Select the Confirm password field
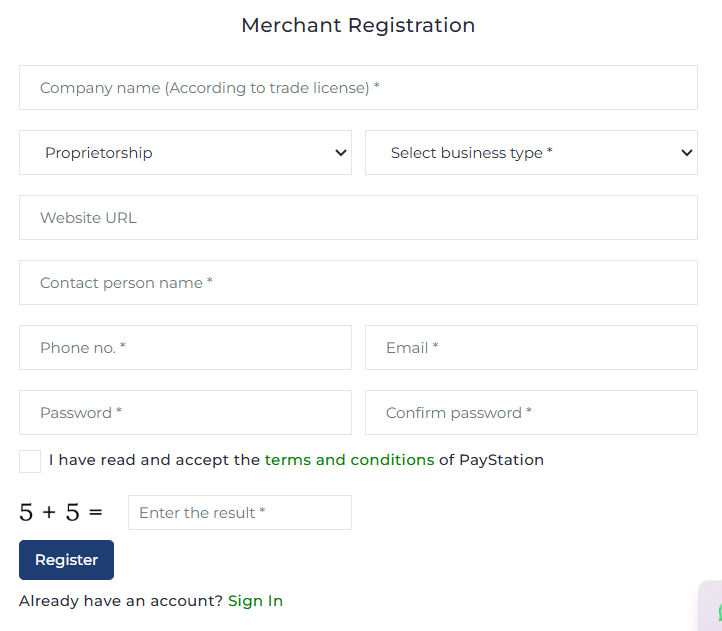The width and height of the screenshot is (722, 631). pyautogui.click(x=531, y=413)
